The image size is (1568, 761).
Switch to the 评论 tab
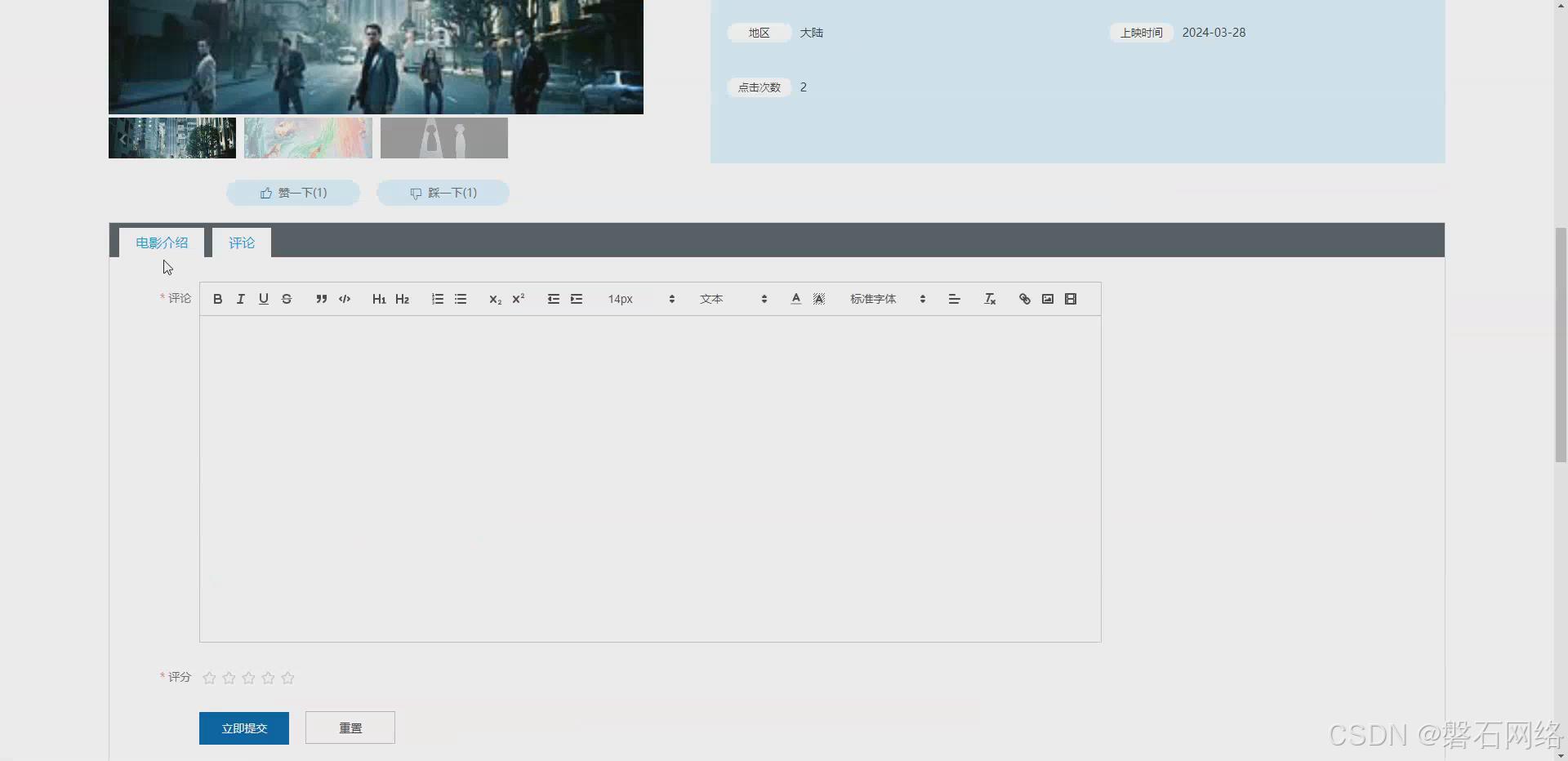click(242, 243)
